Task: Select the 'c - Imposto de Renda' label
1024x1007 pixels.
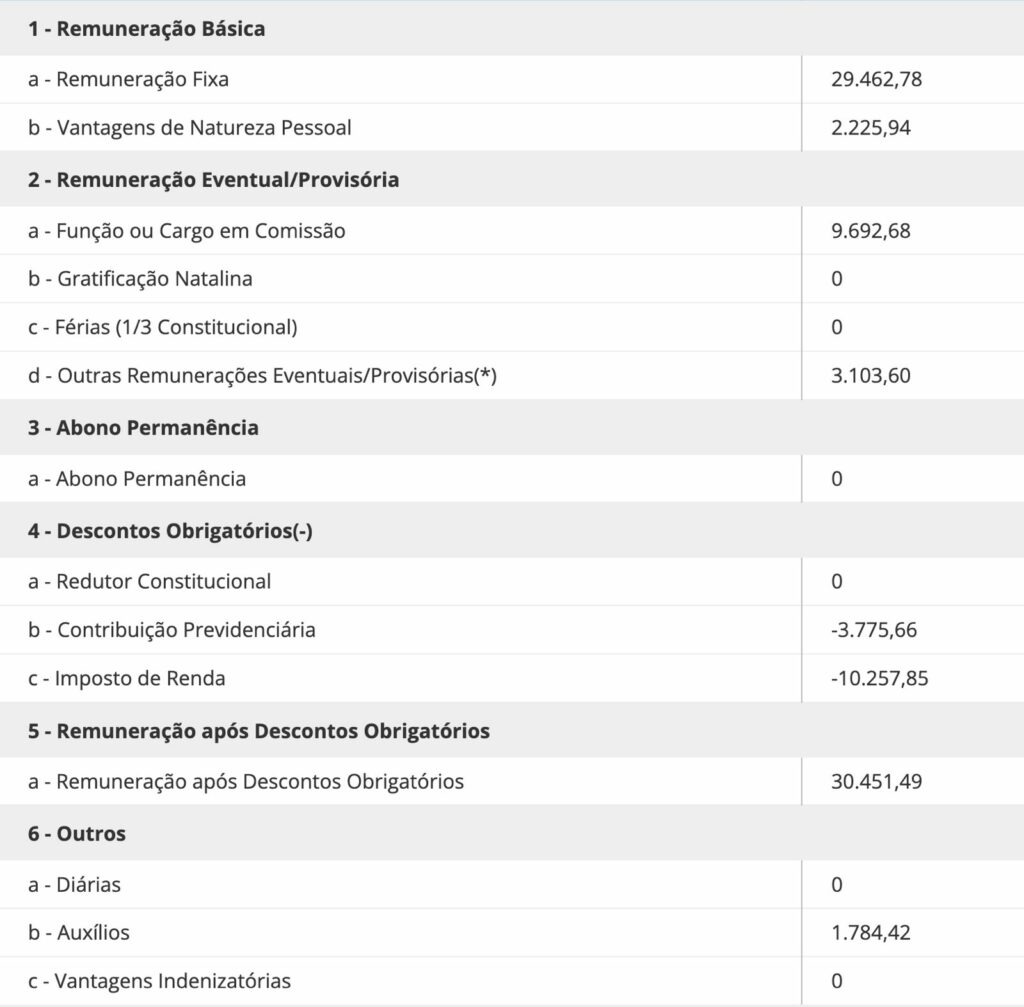Action: pyautogui.click(x=127, y=678)
